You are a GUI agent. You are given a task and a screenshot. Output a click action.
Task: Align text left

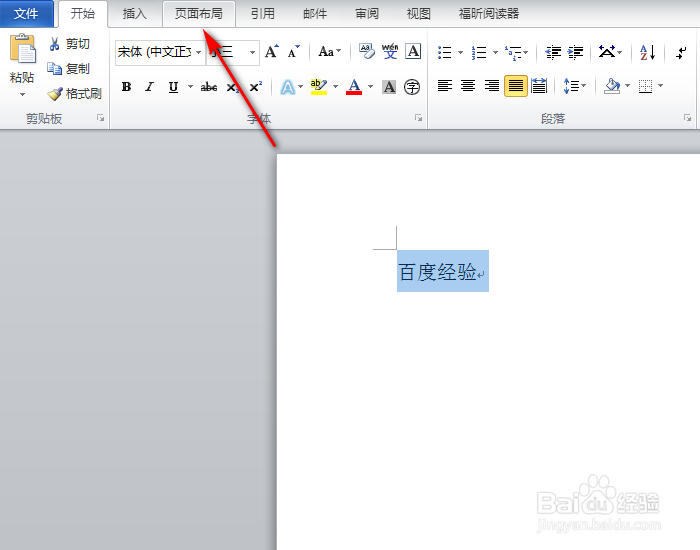coord(445,85)
